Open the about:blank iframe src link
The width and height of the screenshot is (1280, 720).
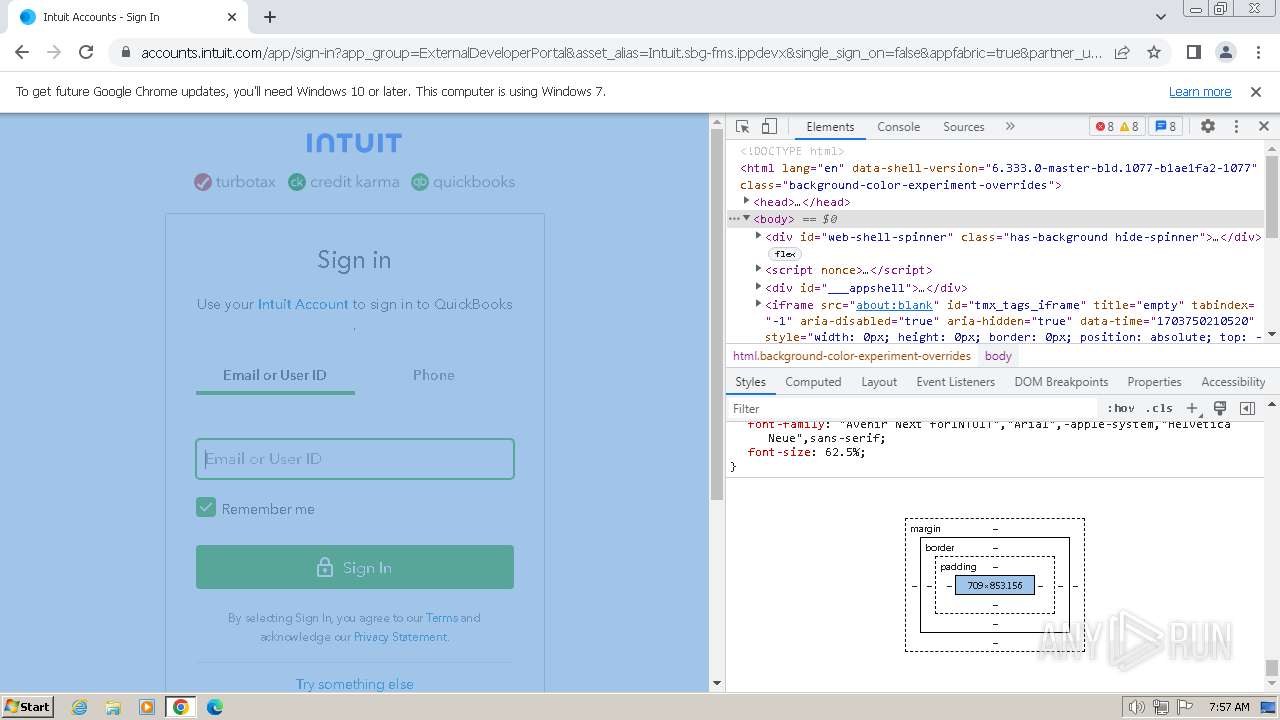point(894,305)
